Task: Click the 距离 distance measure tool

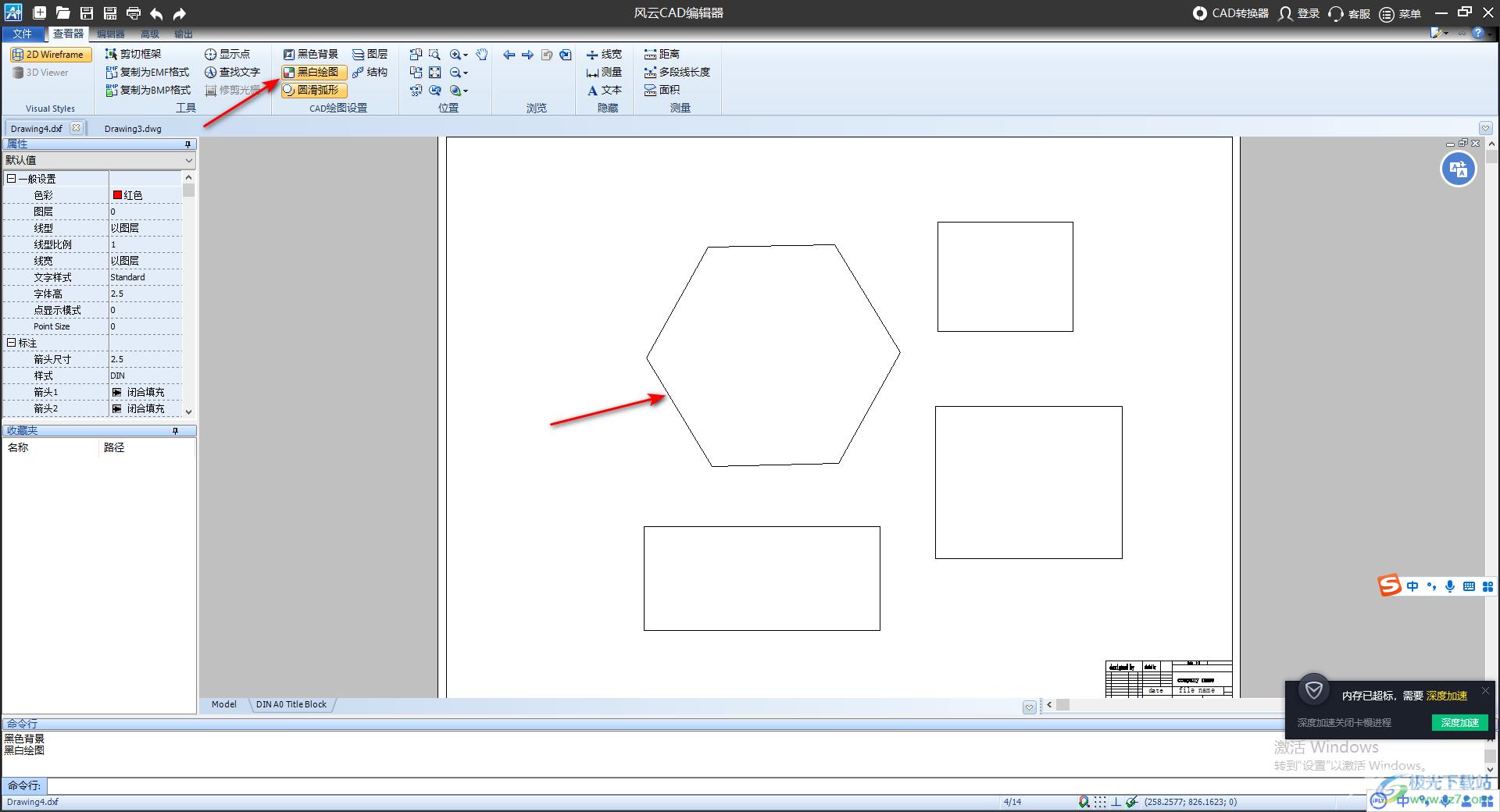Action: click(x=662, y=54)
